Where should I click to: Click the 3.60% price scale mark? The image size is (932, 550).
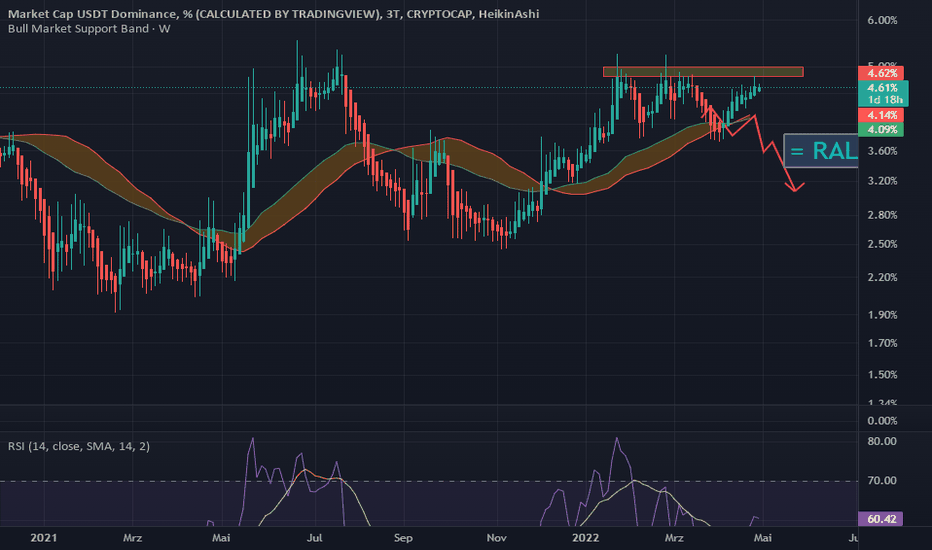point(882,151)
